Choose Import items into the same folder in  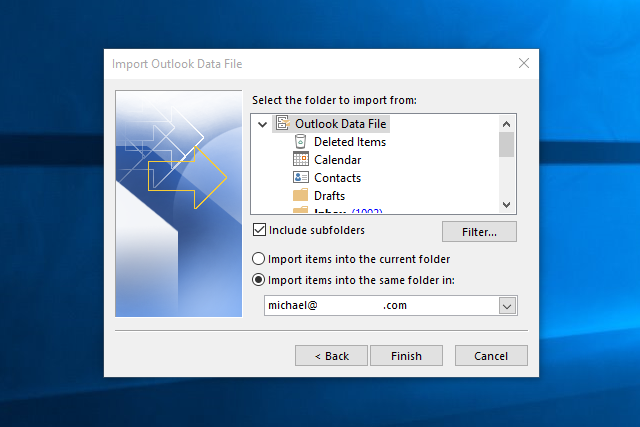point(258,280)
